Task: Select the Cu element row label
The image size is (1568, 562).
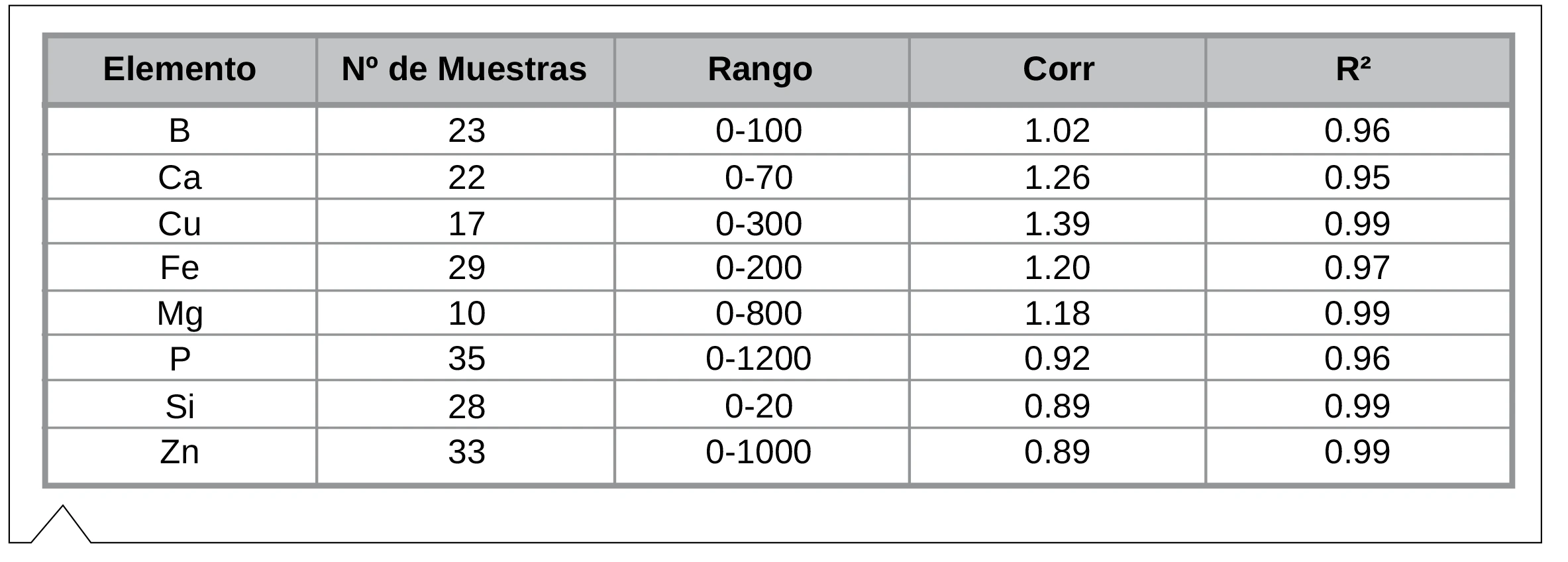Action: tap(180, 224)
